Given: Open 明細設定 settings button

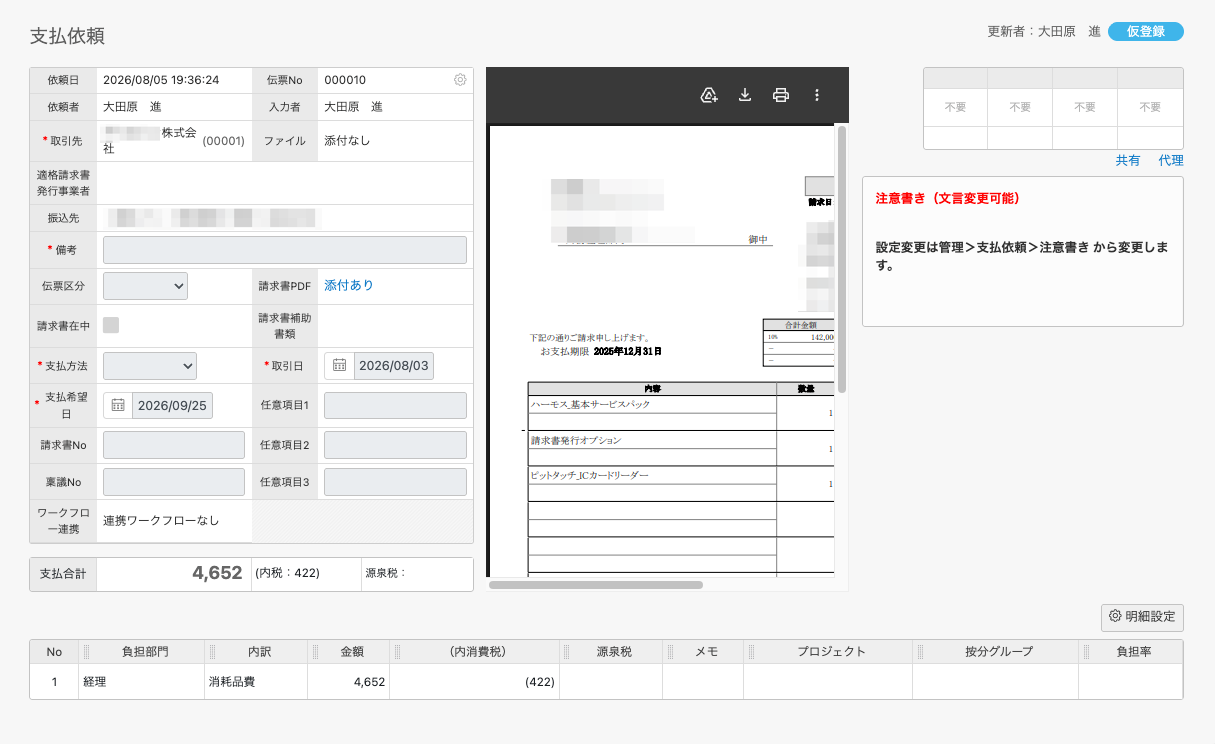Looking at the screenshot, I should [1142, 617].
